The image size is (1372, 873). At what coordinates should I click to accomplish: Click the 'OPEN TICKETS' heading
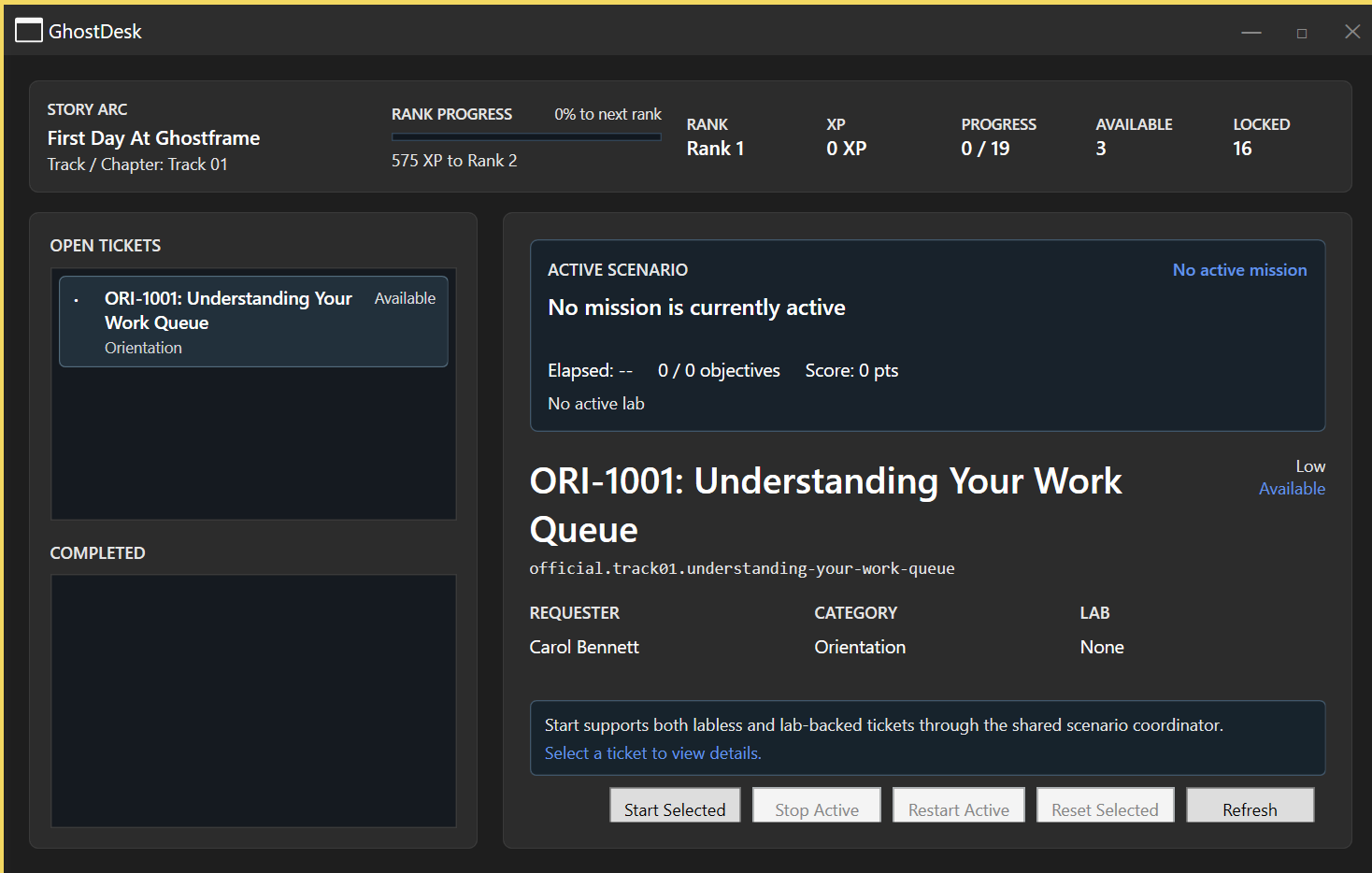click(x=106, y=246)
